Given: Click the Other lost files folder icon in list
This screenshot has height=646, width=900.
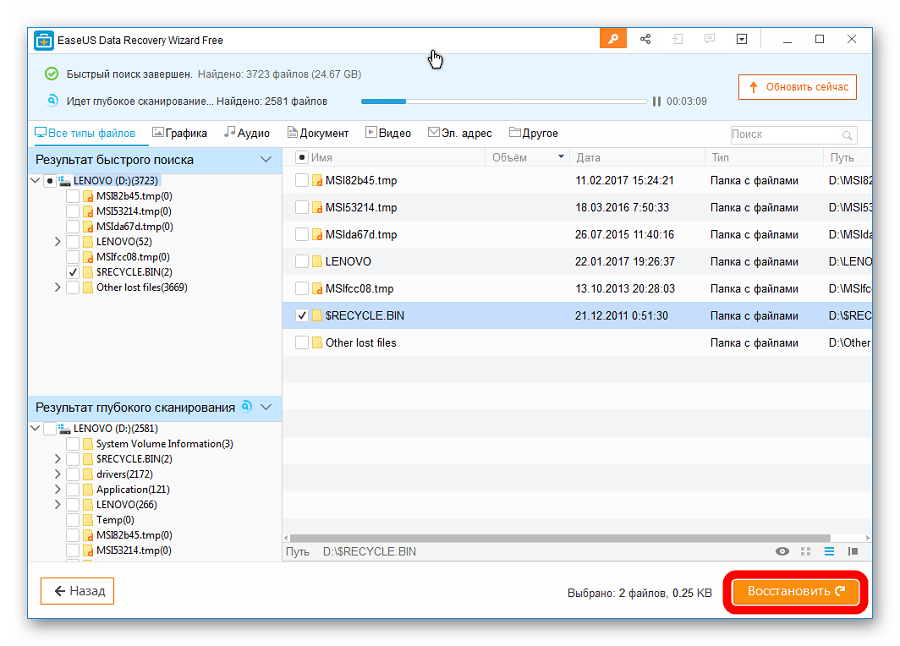Looking at the screenshot, I should (x=317, y=343).
